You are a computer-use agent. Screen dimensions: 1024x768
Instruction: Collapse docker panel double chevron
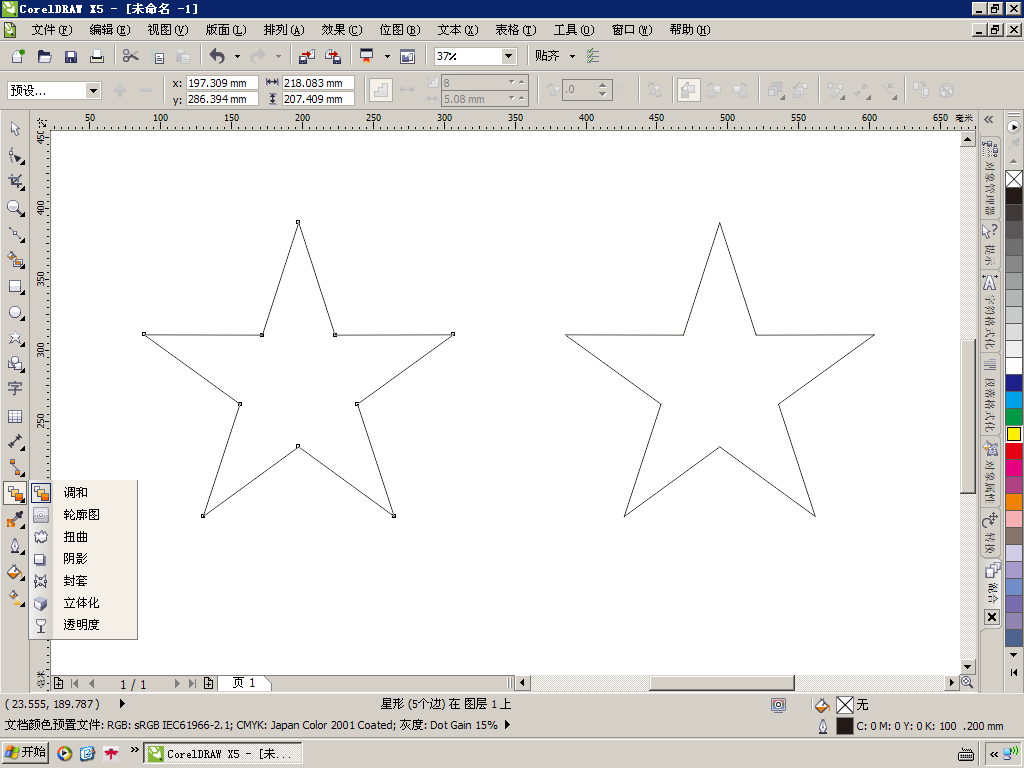pyautogui.click(x=989, y=120)
